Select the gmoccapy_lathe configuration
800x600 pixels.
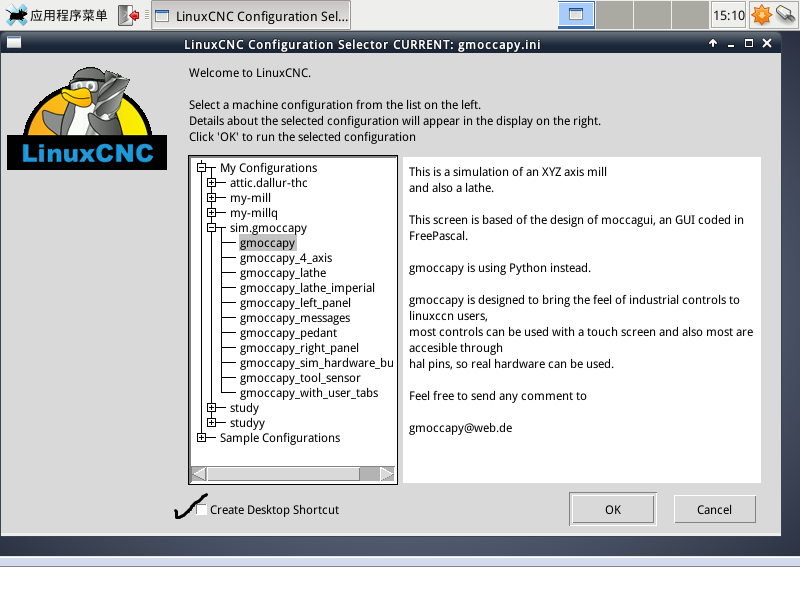(x=284, y=272)
